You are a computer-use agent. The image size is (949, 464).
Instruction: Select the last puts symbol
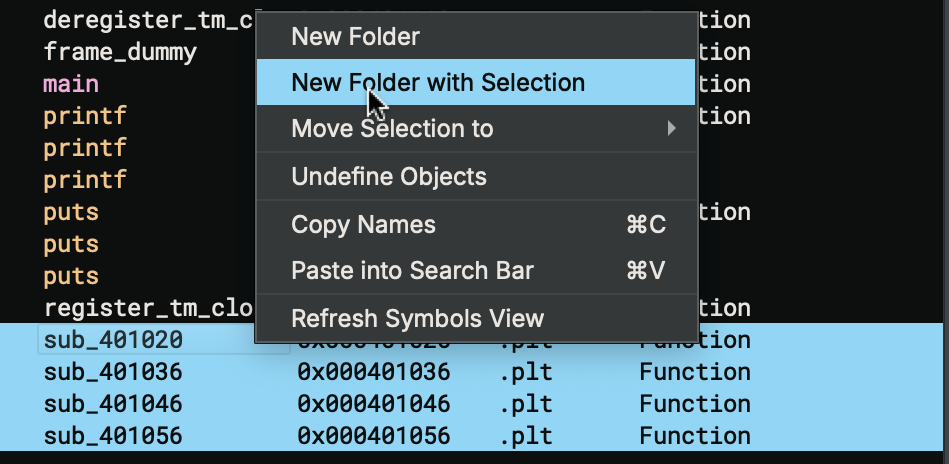tap(71, 276)
